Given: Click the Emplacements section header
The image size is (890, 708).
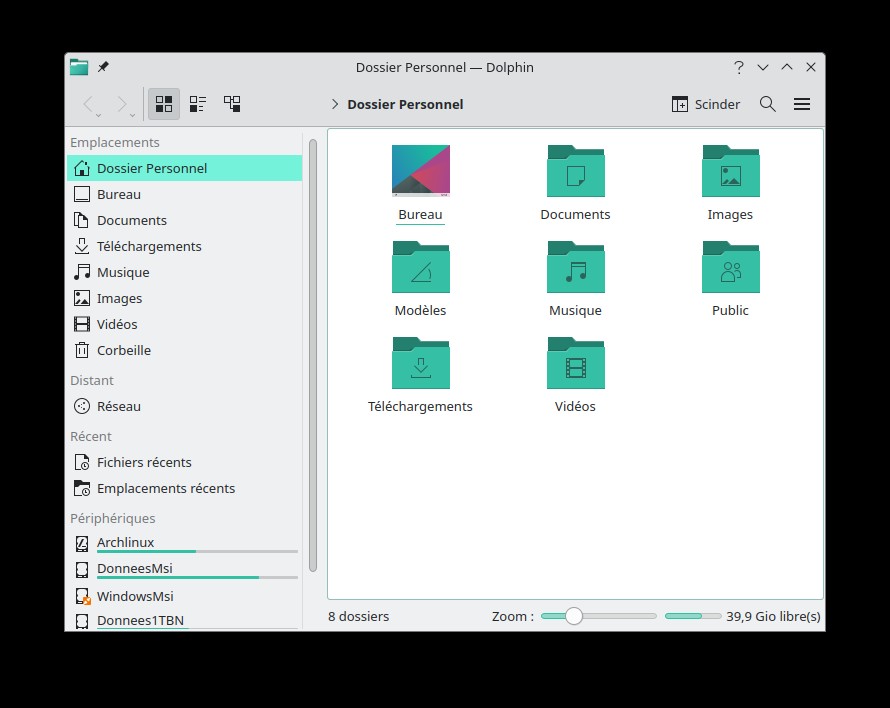Looking at the screenshot, I should [115, 143].
